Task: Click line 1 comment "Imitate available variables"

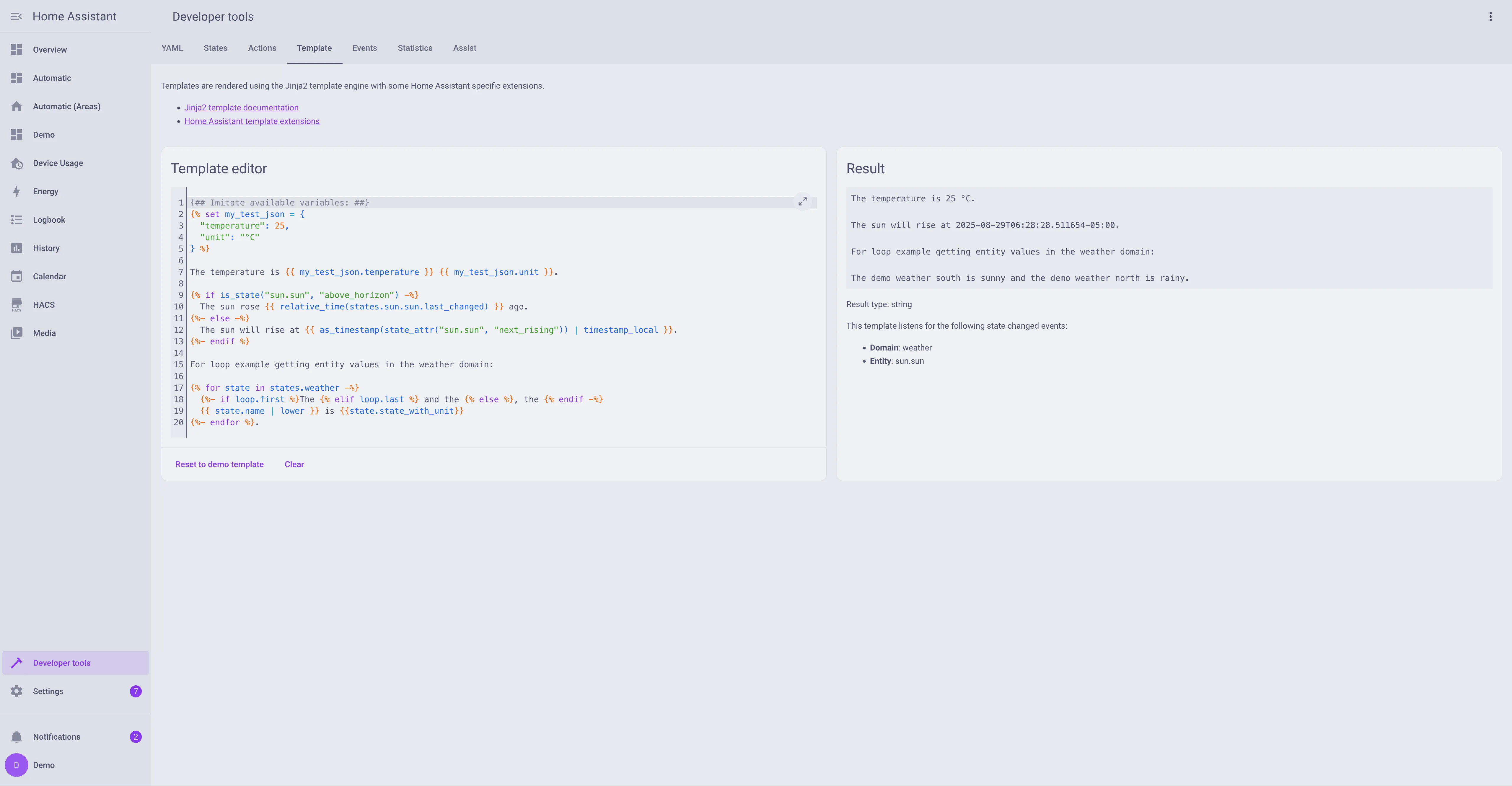Action: click(x=279, y=203)
